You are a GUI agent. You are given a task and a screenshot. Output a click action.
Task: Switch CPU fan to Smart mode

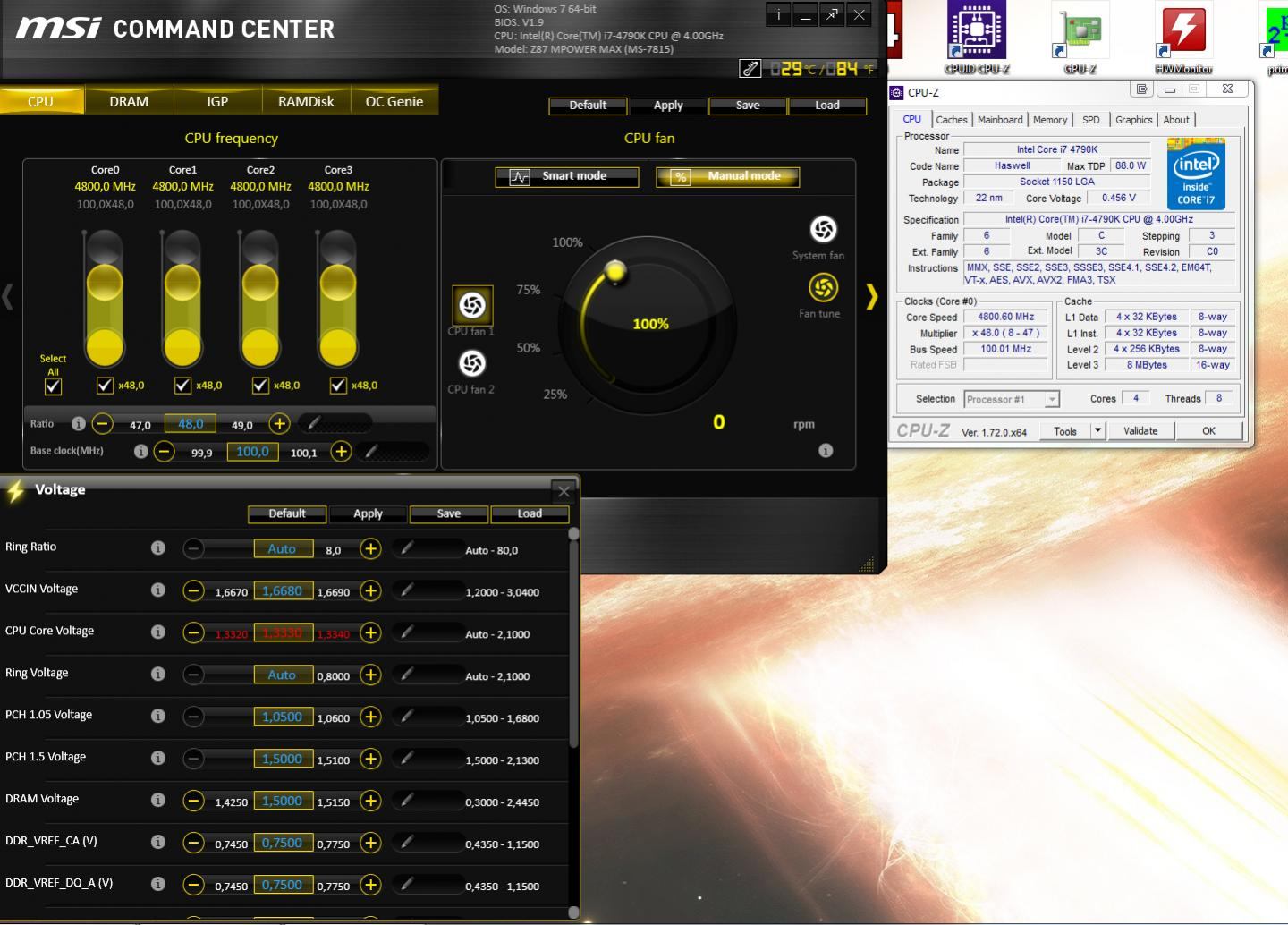[567, 176]
